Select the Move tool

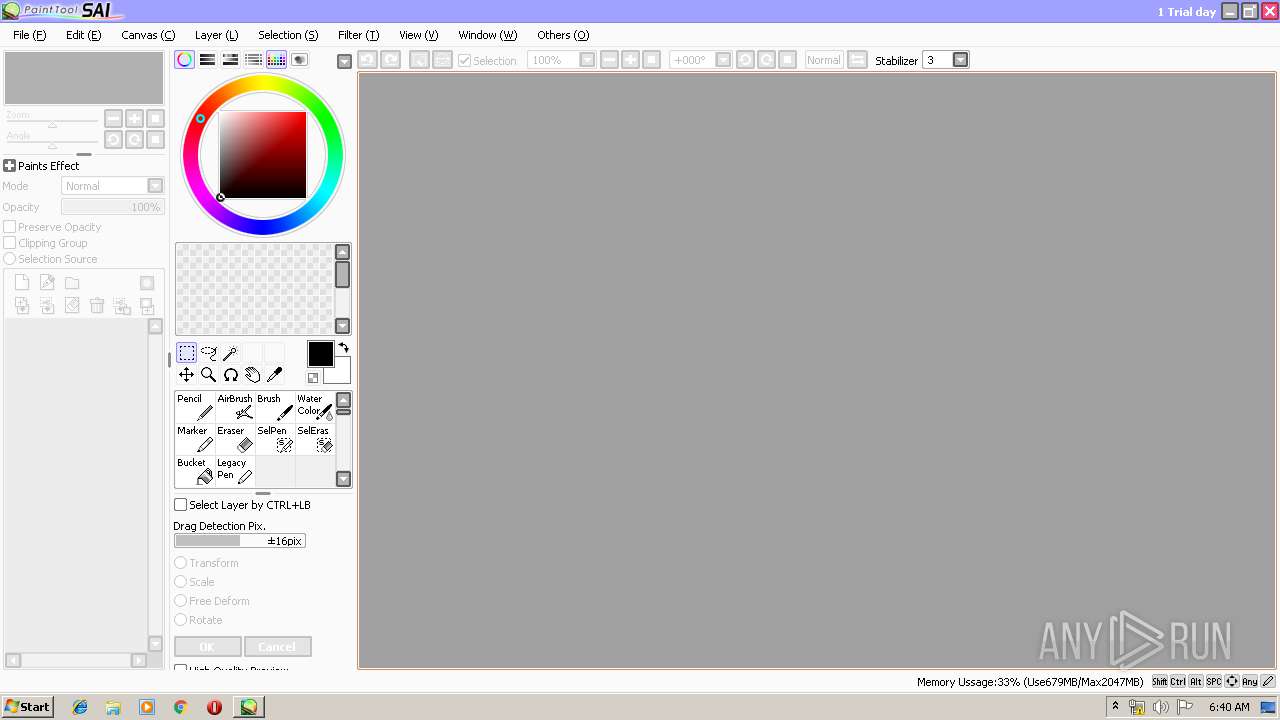pyautogui.click(x=187, y=374)
